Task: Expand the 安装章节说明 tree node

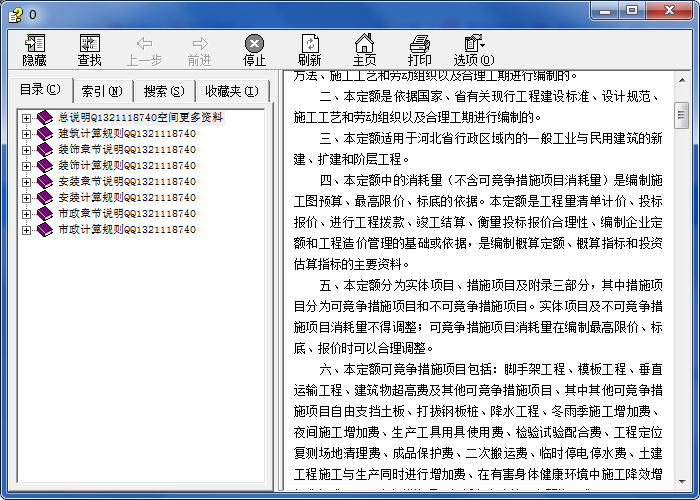Action: pyautogui.click(x=26, y=182)
